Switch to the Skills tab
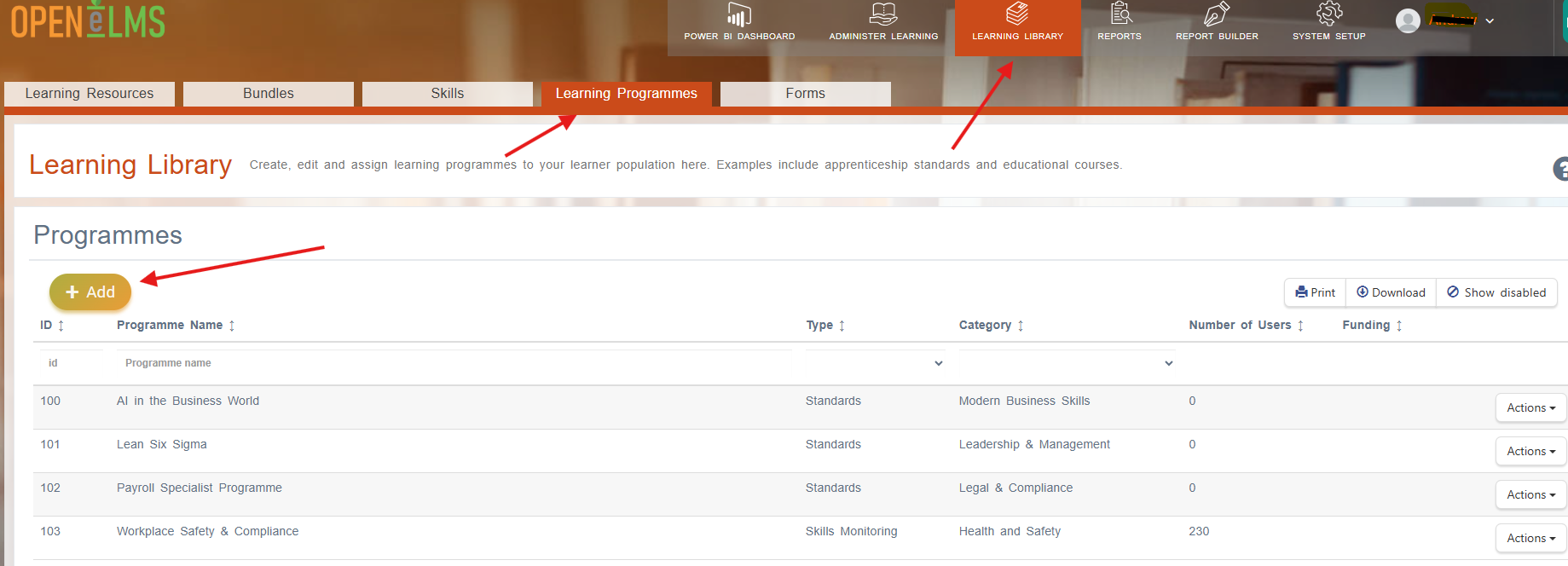1568x566 pixels. pos(448,94)
